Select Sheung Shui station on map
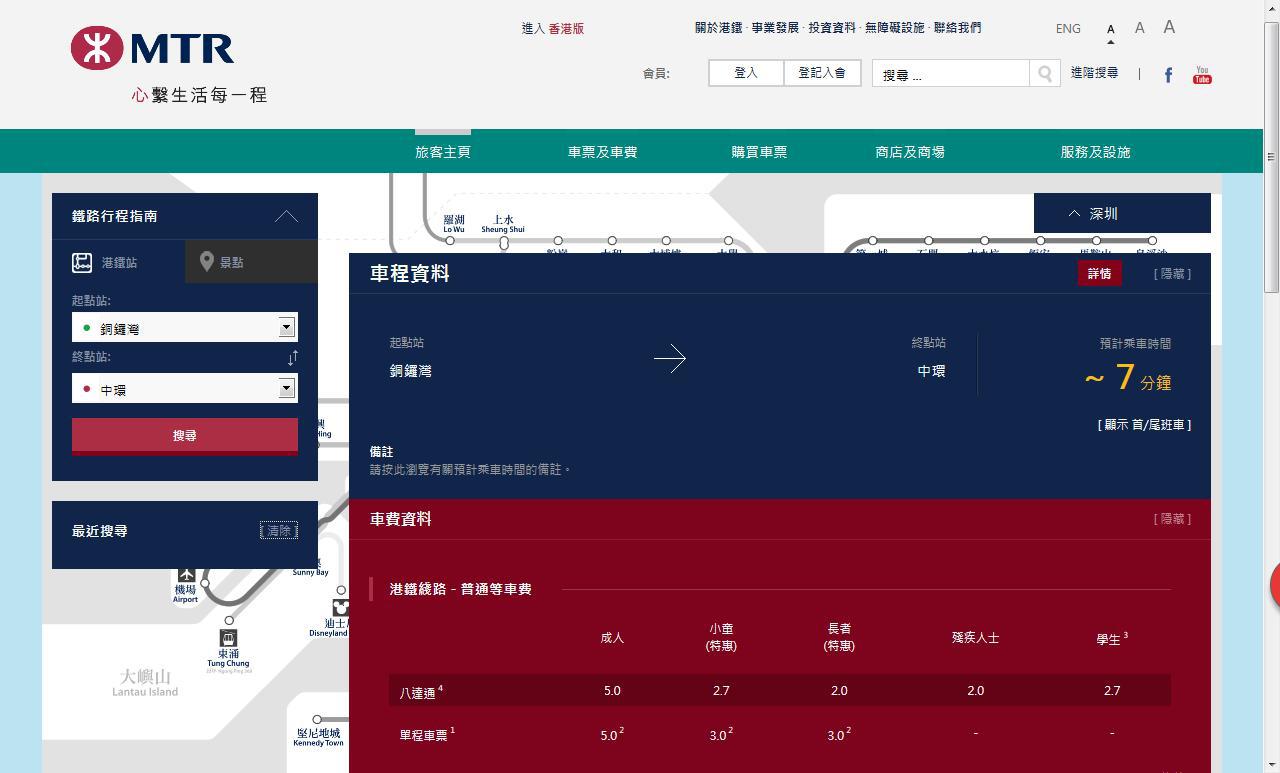The height and width of the screenshot is (773, 1280). click(x=503, y=242)
